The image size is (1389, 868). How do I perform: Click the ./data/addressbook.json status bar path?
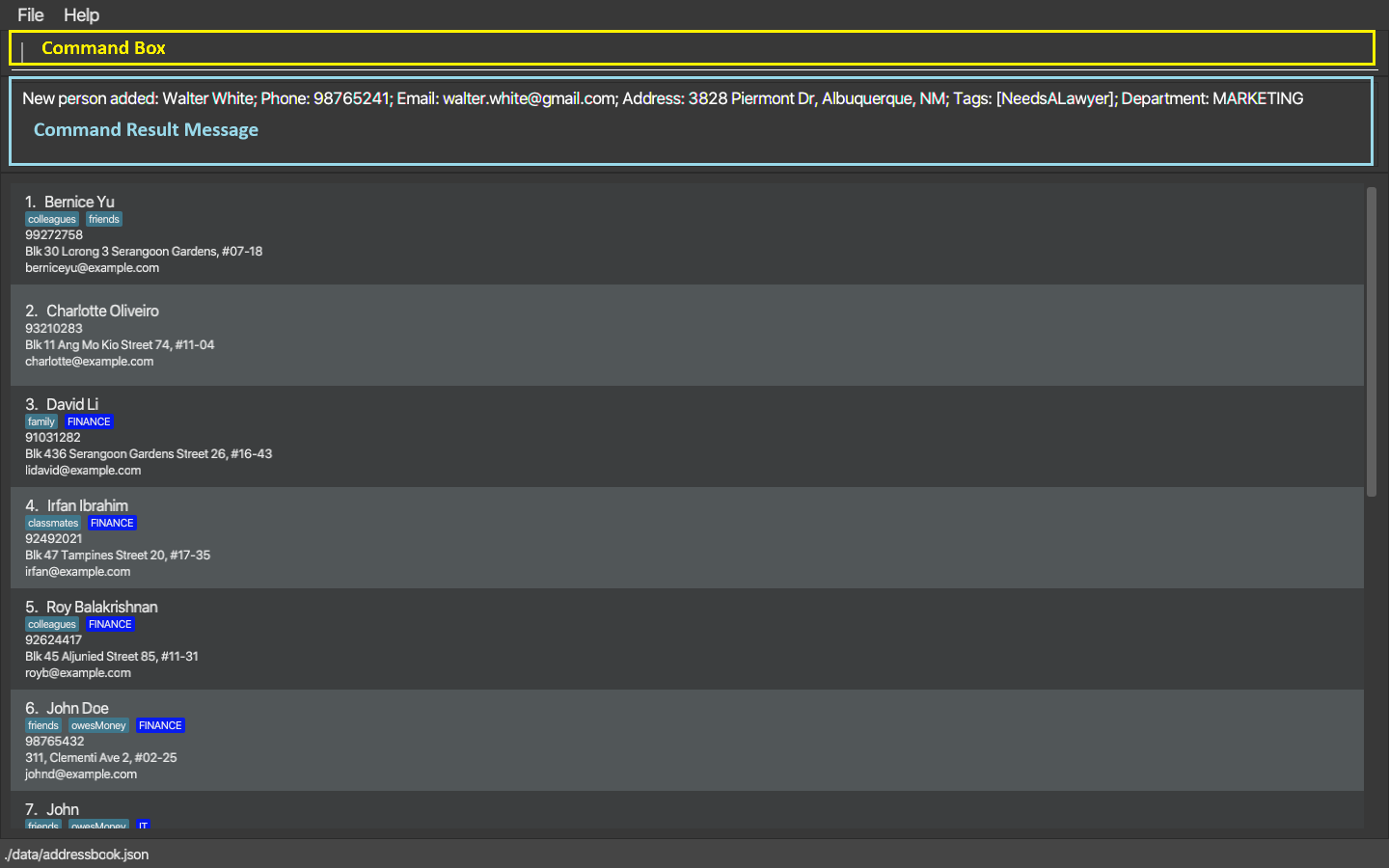click(x=77, y=854)
